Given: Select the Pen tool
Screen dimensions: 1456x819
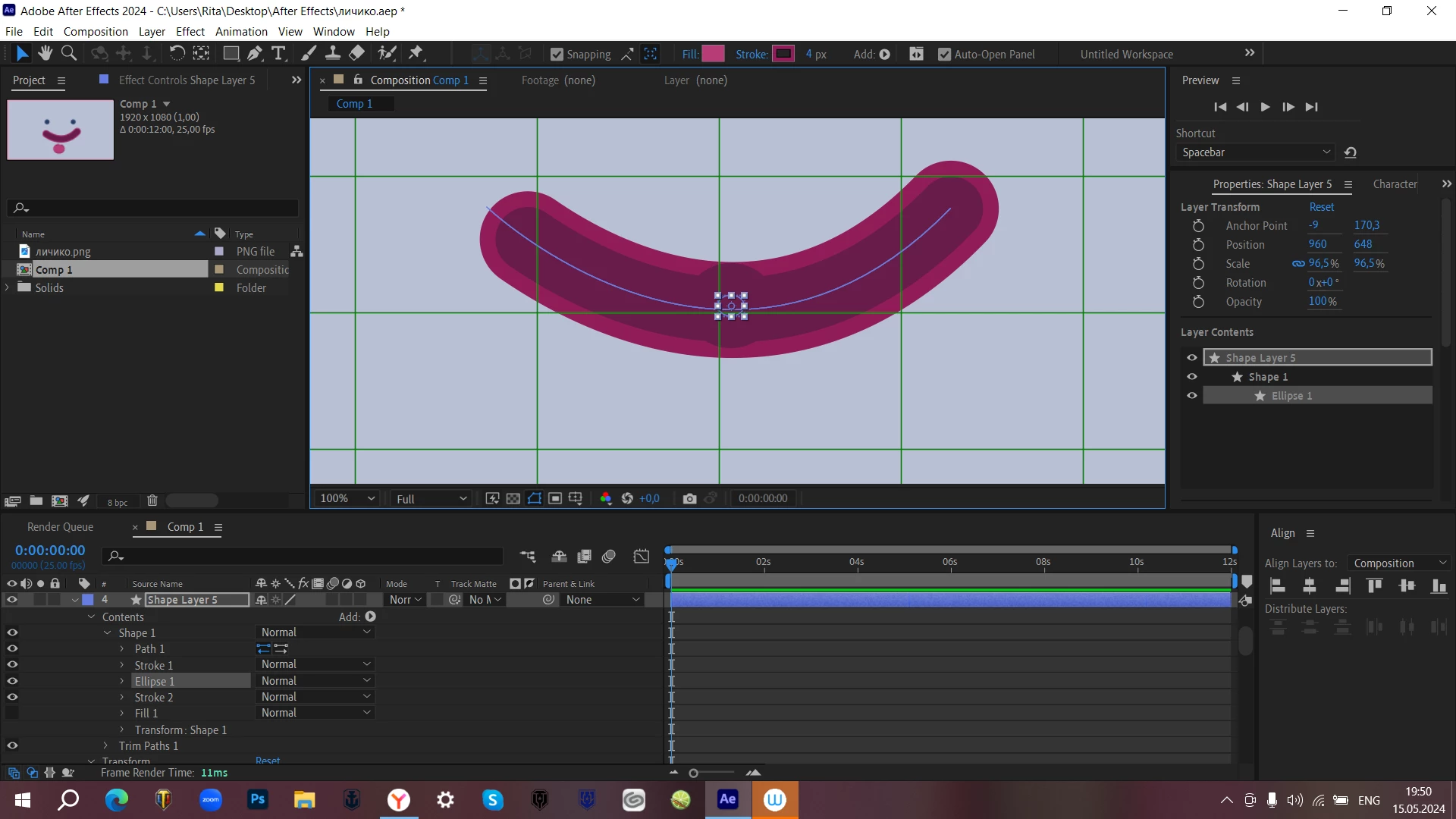Looking at the screenshot, I should pyautogui.click(x=255, y=53).
